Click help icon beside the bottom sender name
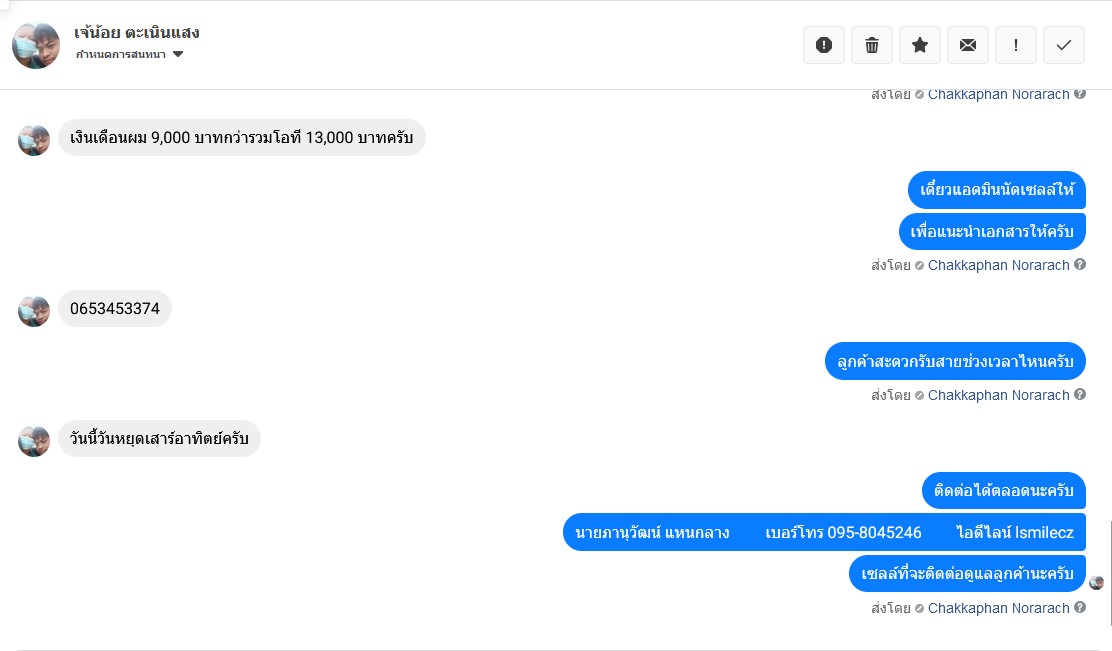 coord(1080,608)
